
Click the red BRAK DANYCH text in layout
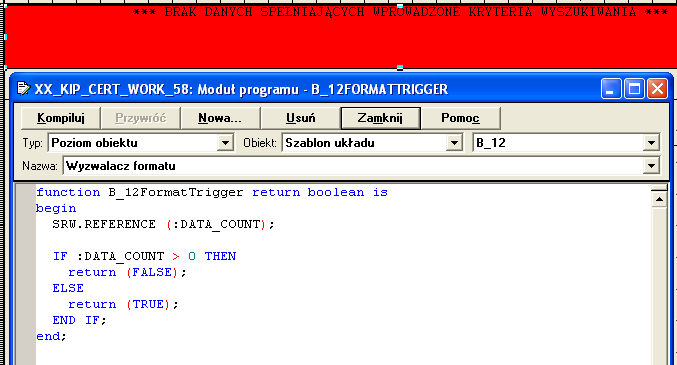pyautogui.click(x=400, y=12)
